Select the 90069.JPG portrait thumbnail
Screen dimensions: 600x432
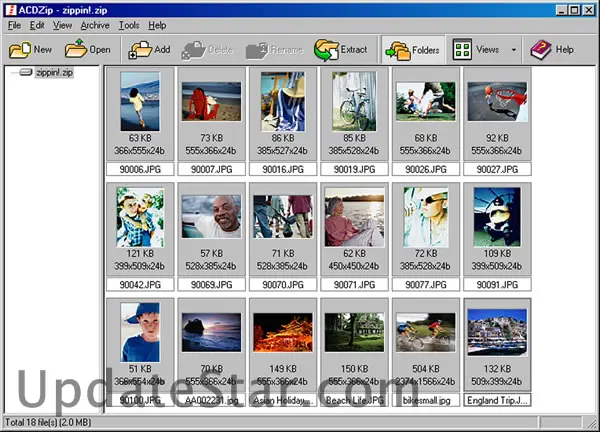coord(211,217)
